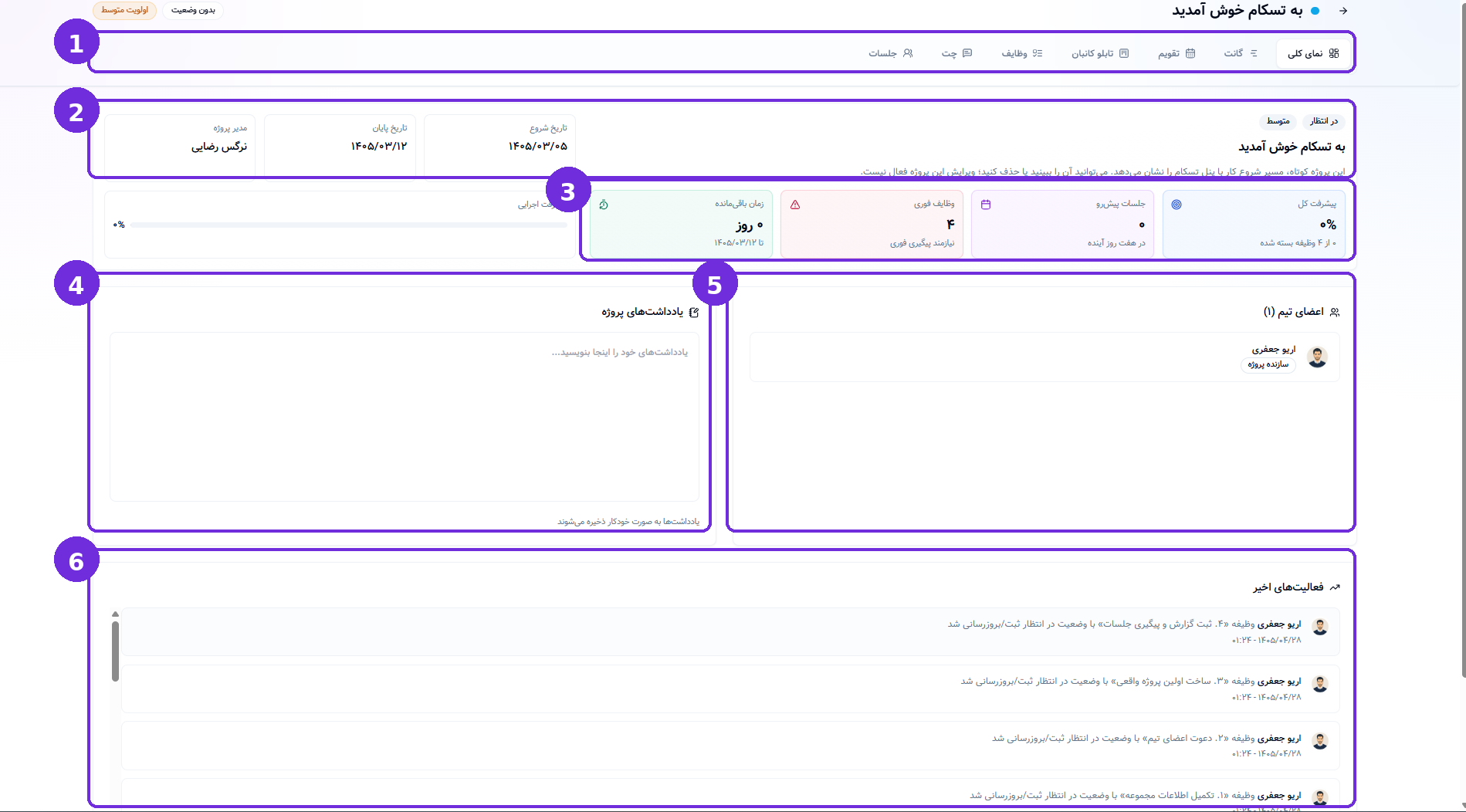Click the chat bubble icon beside چت
Screen dimensions: 1466x812
[x=967, y=53]
